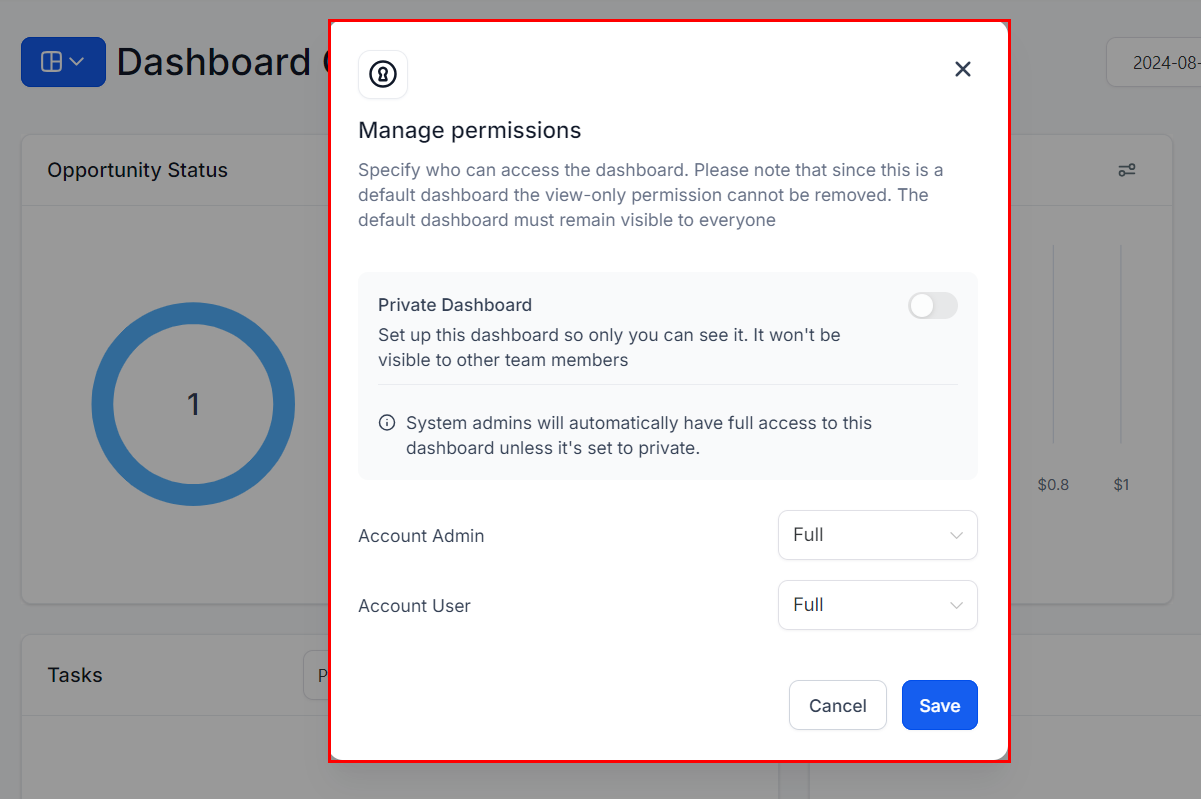Click the date range field showing 2024-08

pos(1154,62)
